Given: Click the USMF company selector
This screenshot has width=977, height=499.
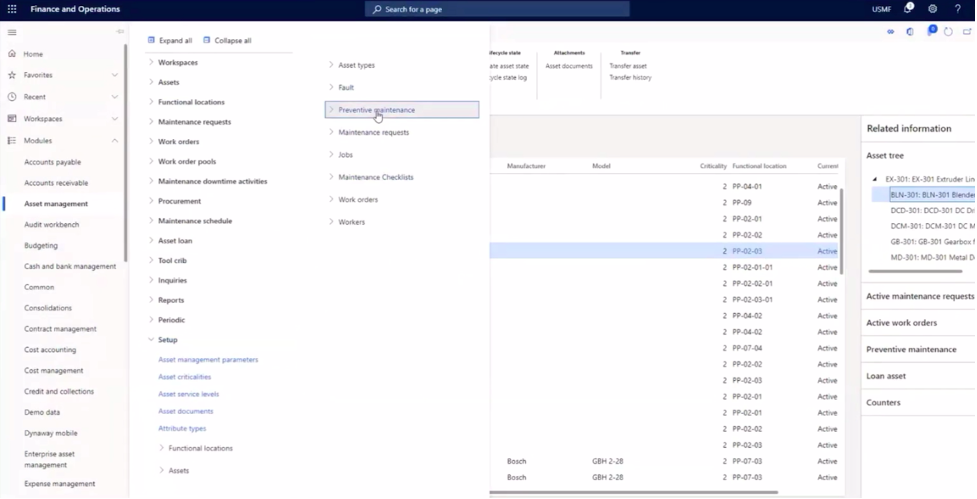Looking at the screenshot, I should pos(882,9).
